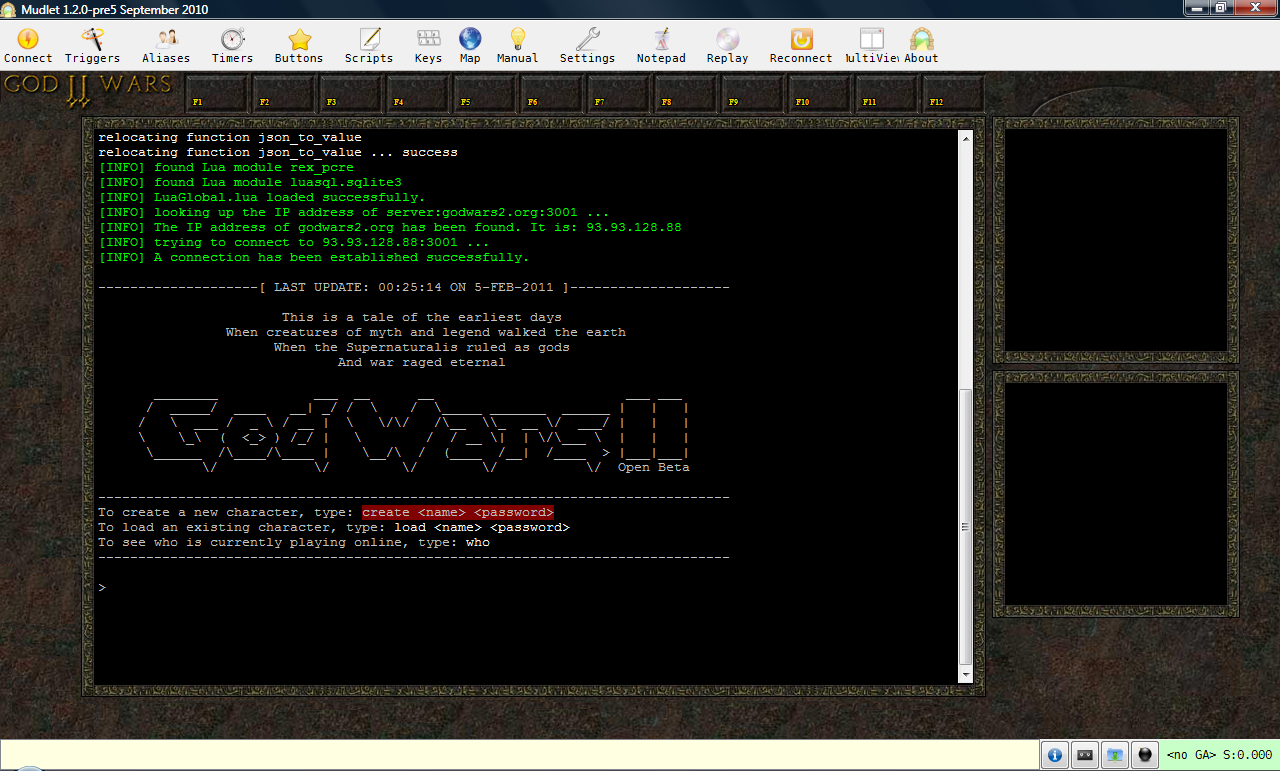1280x771 pixels.
Task: Click the F2 macro button
Action: [283, 95]
